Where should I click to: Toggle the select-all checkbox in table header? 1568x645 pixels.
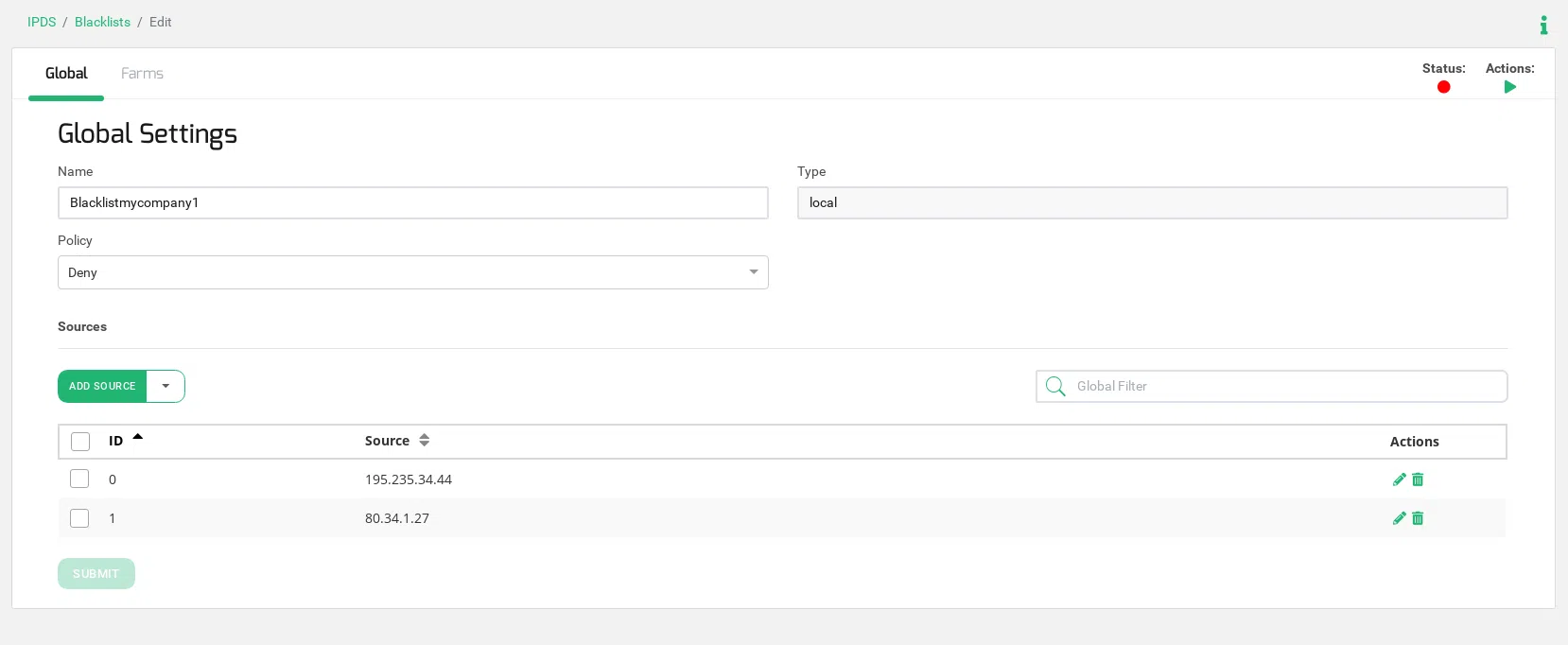[80, 442]
